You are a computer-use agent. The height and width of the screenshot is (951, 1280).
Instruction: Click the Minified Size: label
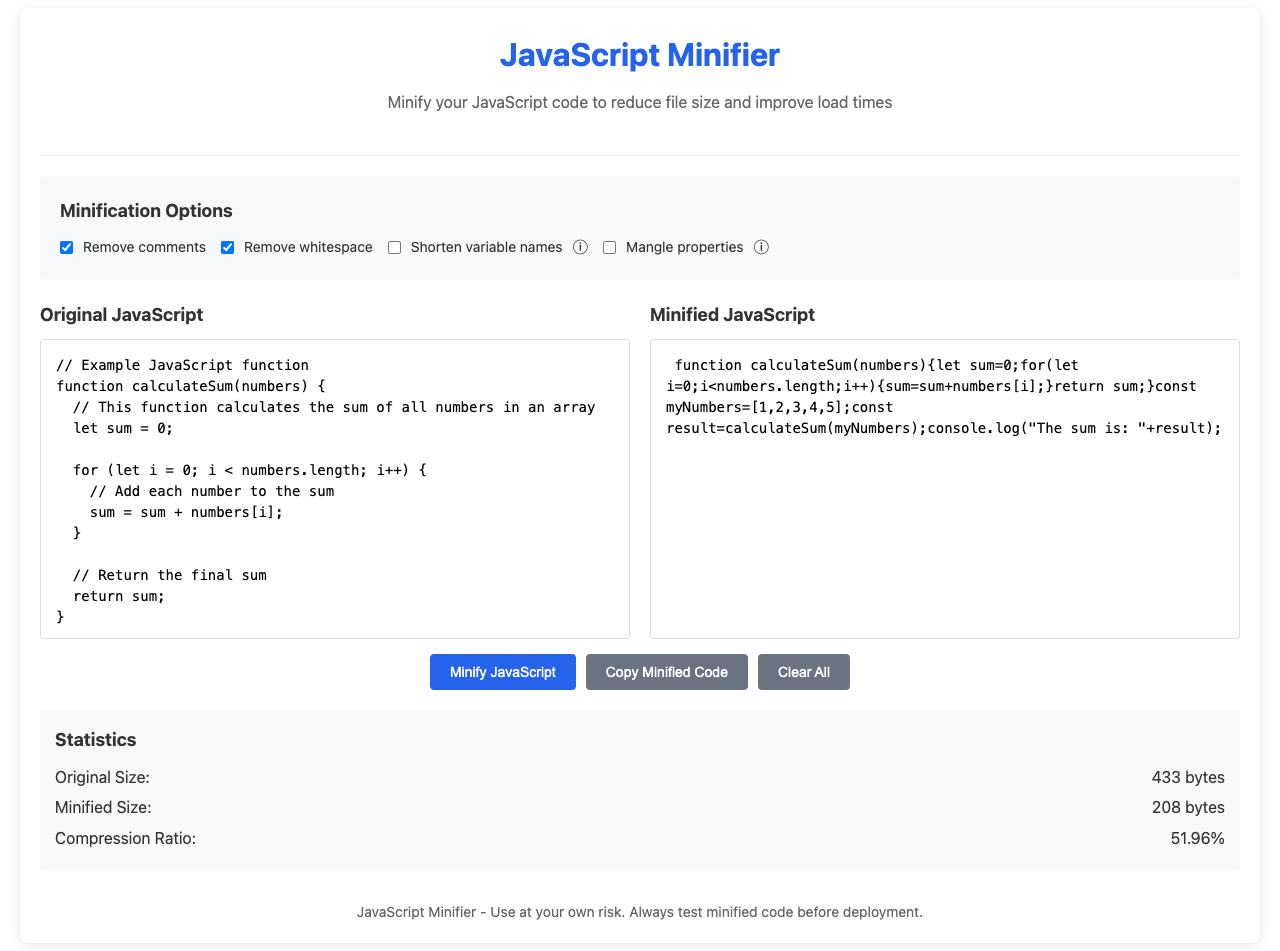103,808
